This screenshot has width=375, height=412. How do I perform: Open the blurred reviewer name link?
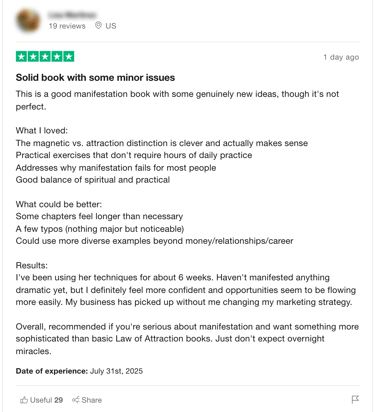(x=72, y=15)
